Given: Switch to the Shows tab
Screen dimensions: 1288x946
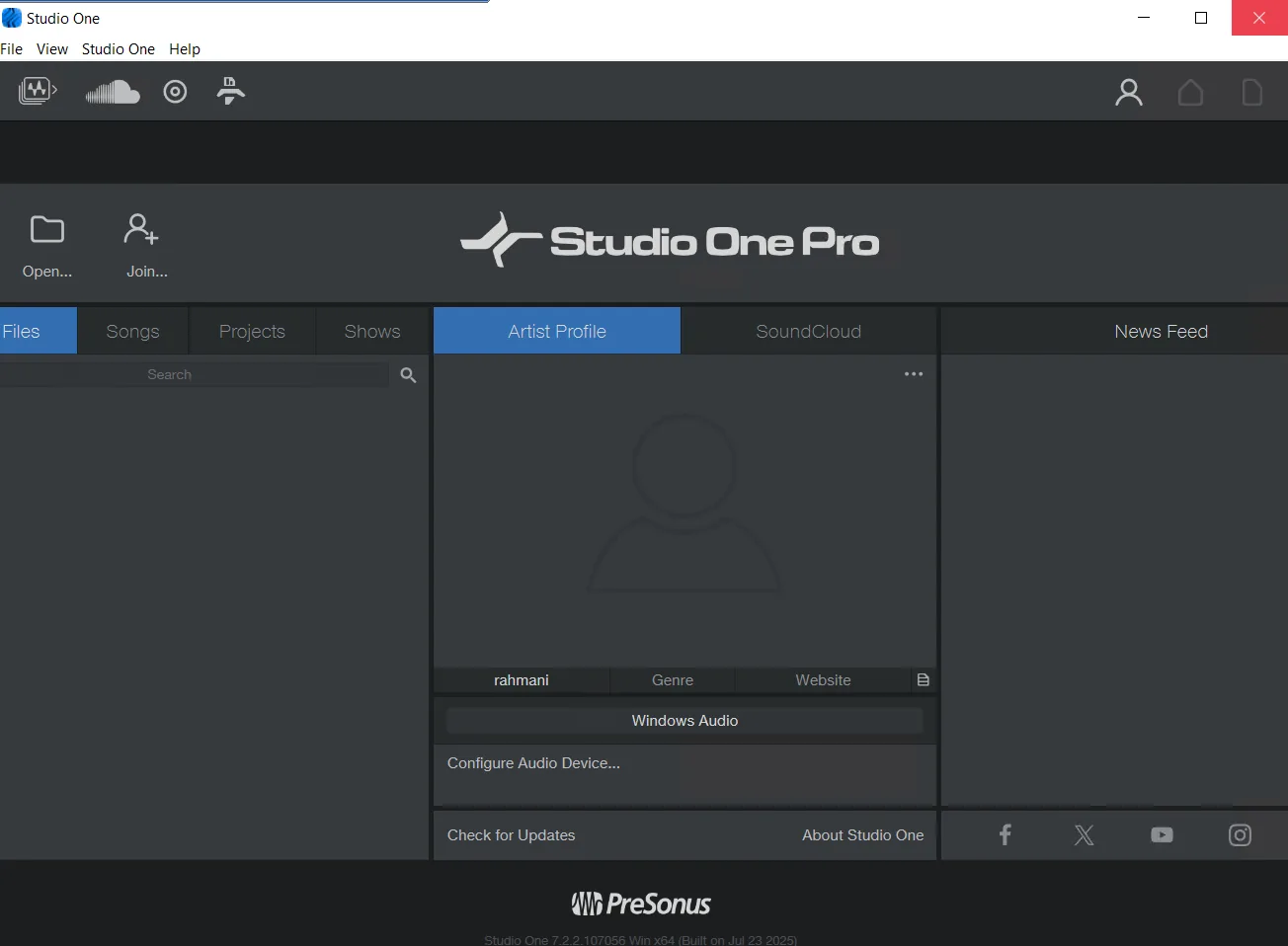Looking at the screenshot, I should coord(372,331).
